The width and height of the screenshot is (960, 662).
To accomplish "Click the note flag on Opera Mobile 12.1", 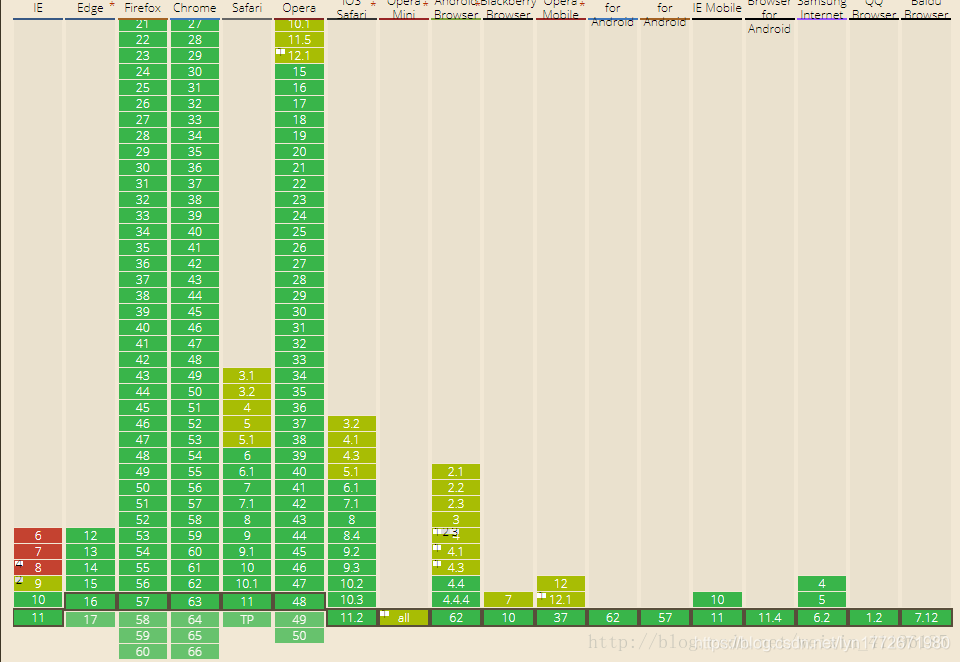I will tap(542, 595).
